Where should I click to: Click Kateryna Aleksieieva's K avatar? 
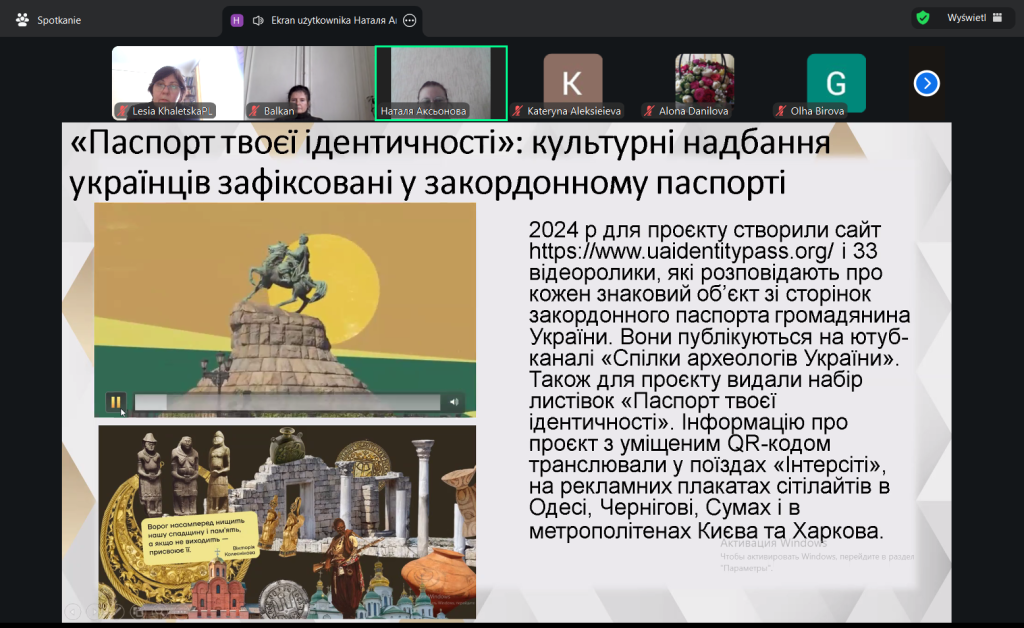[572, 81]
